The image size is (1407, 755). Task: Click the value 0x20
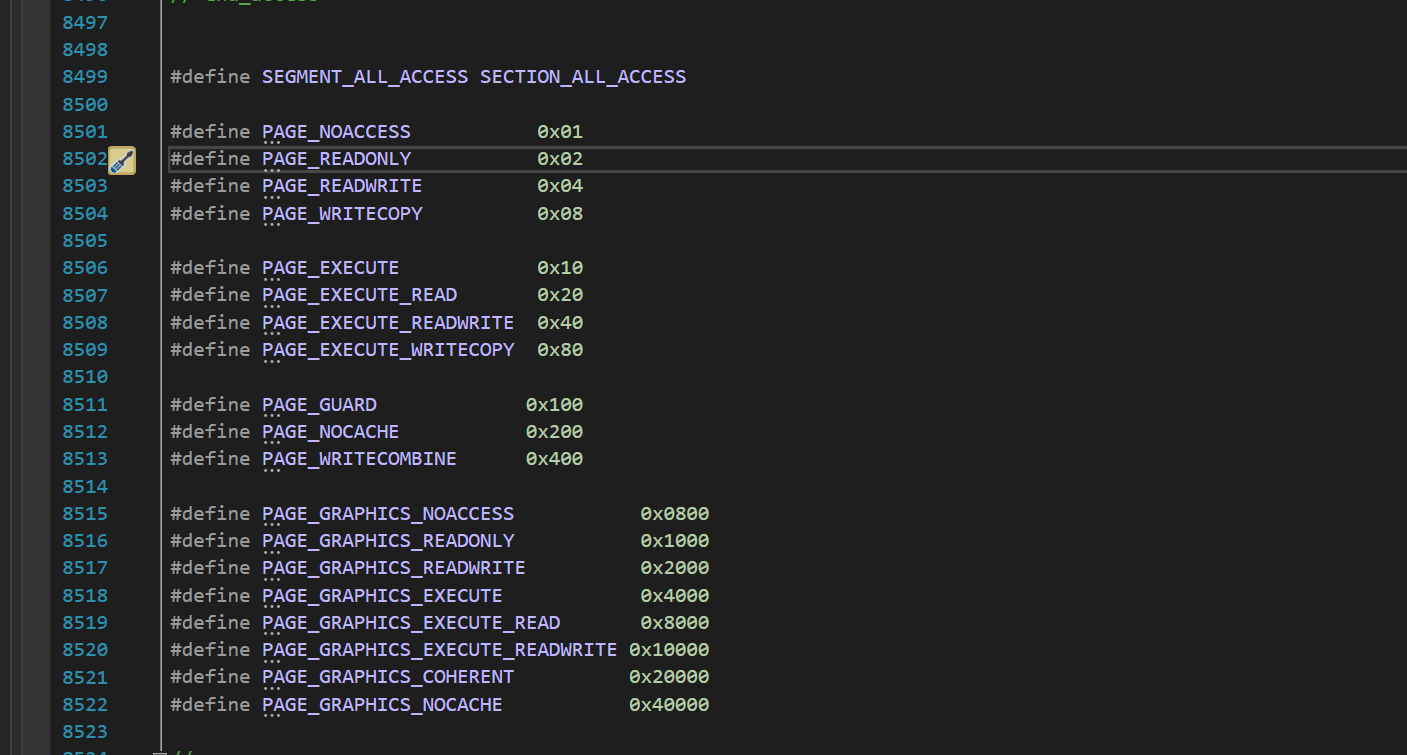(560, 295)
